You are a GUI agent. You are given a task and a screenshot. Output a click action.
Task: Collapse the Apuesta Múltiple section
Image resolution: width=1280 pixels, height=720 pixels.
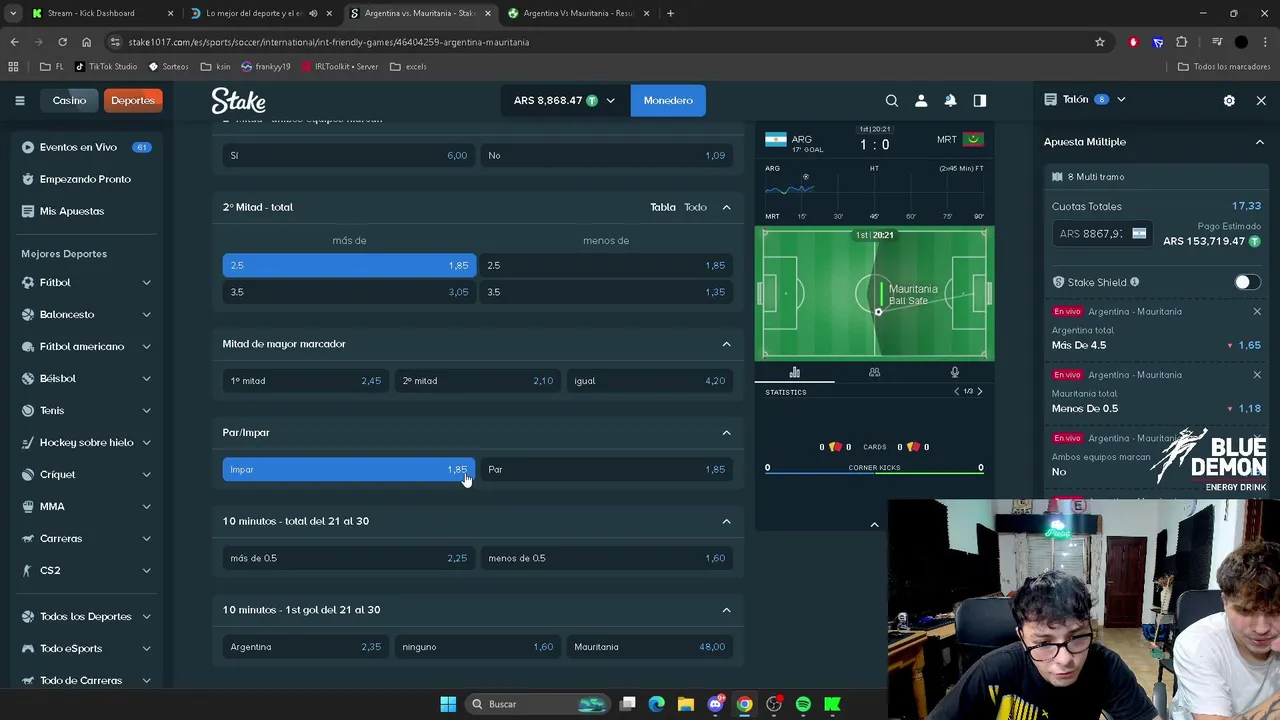pyautogui.click(x=1260, y=142)
